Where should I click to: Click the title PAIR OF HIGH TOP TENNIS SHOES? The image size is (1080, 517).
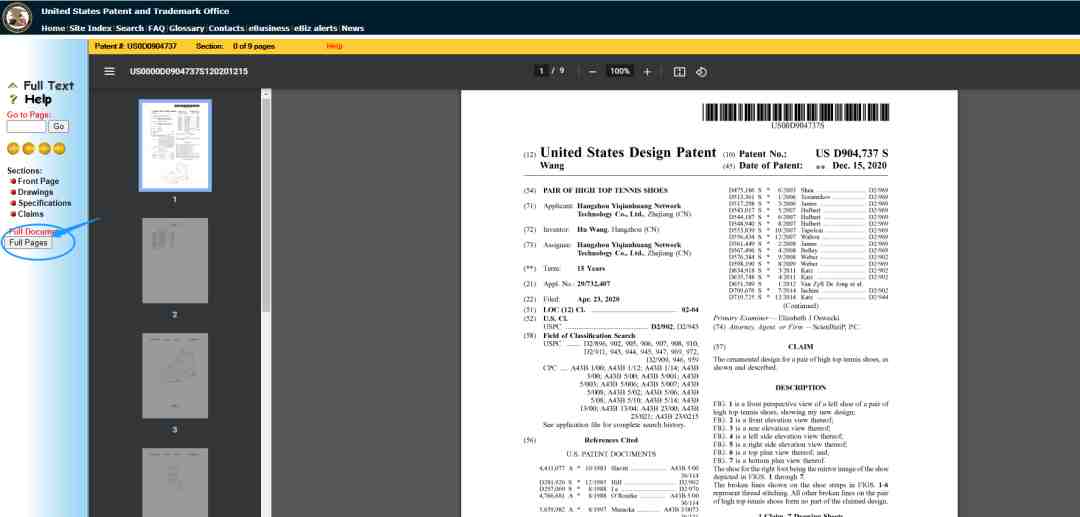(605, 190)
